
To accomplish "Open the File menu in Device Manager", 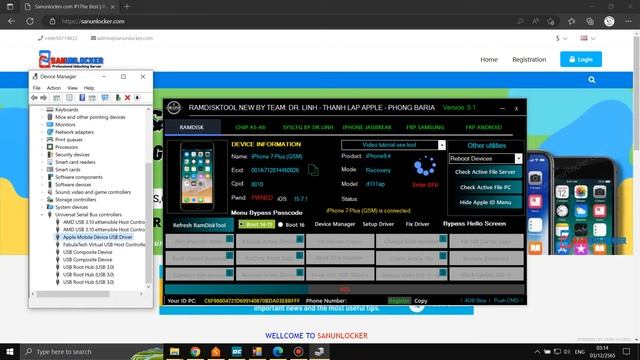I will (x=36, y=88).
